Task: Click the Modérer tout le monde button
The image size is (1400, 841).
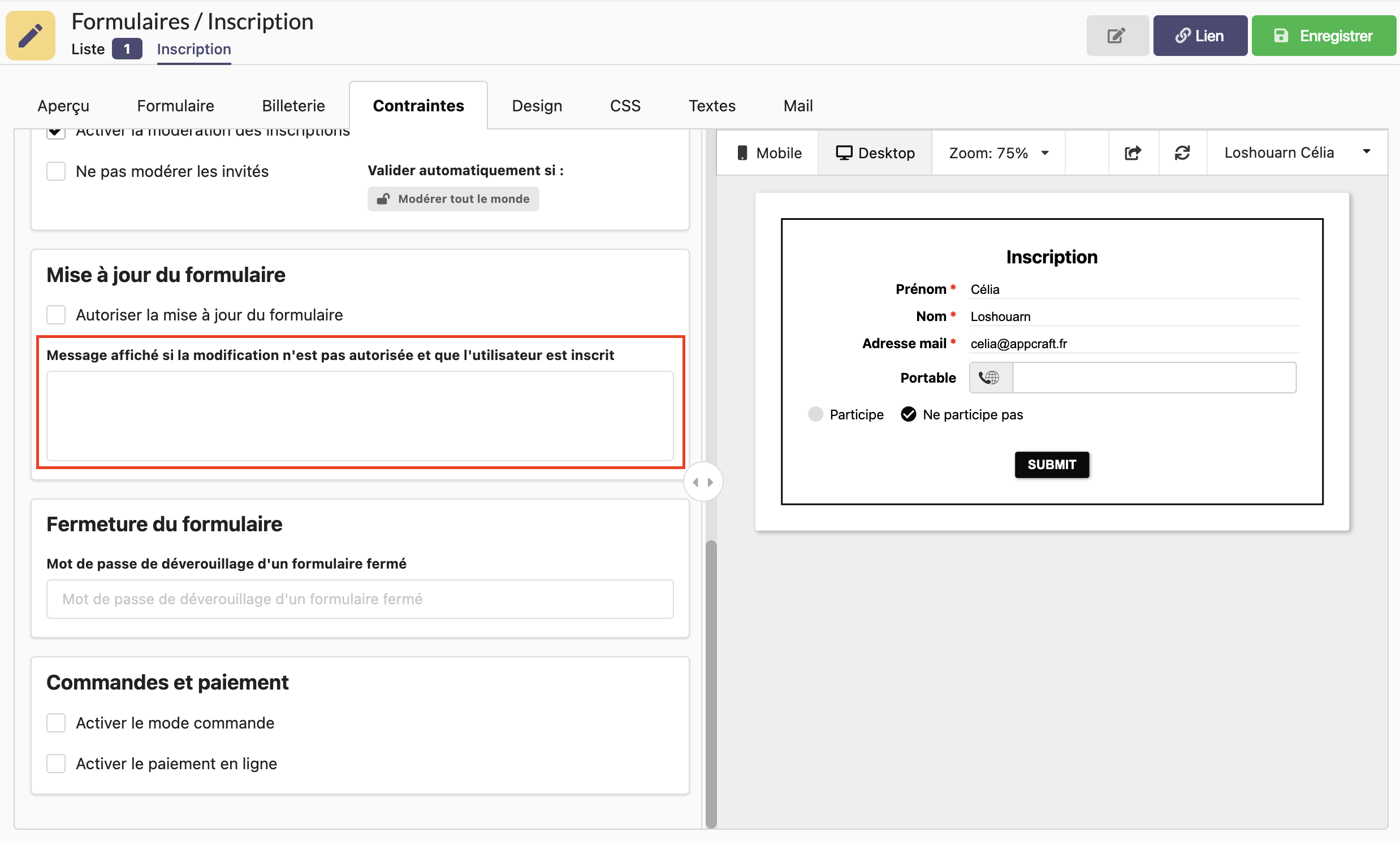Action: coord(453,199)
